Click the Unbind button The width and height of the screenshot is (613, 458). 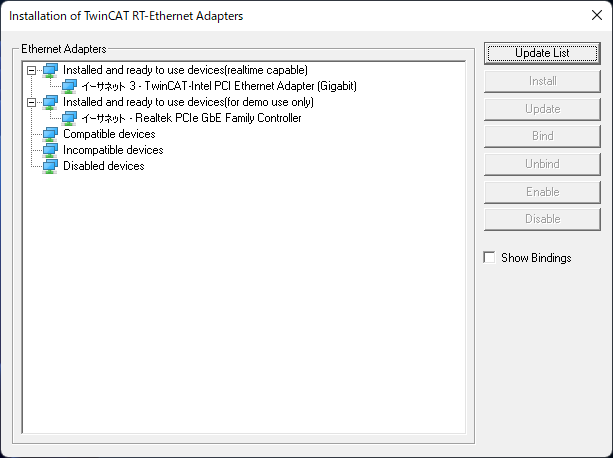tap(541, 164)
